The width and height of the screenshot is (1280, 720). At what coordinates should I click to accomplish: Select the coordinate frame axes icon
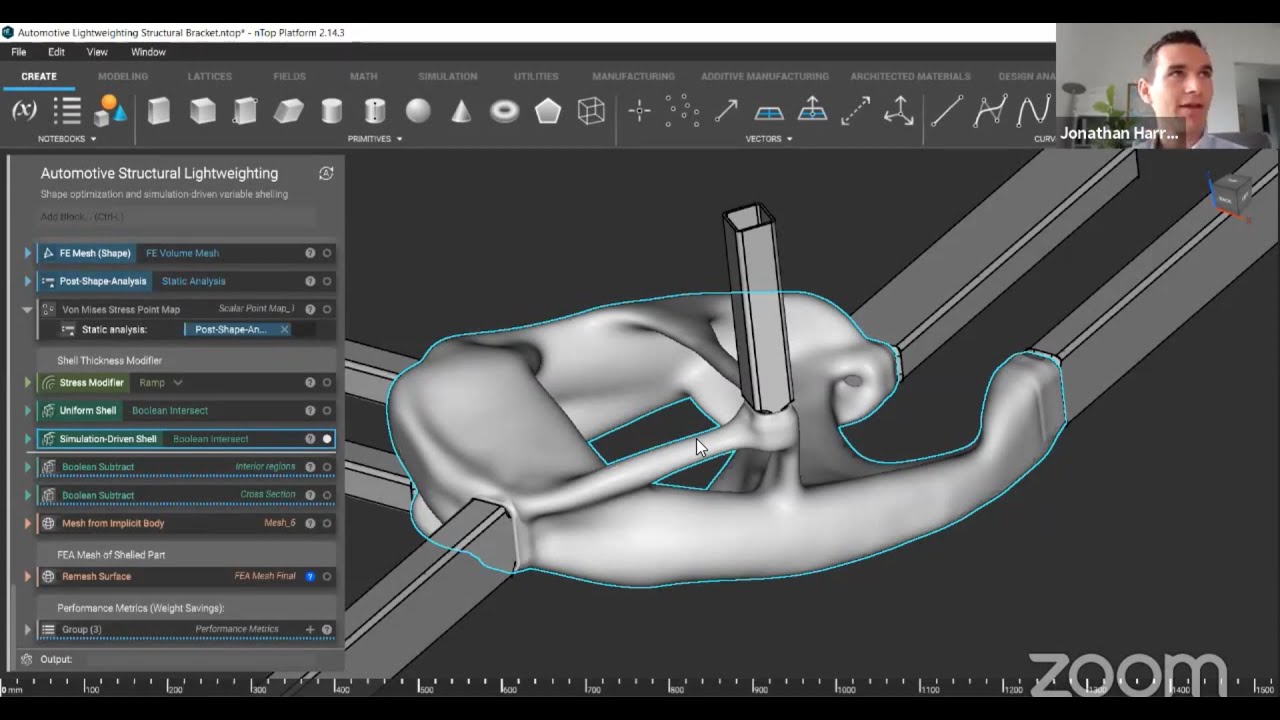(898, 110)
